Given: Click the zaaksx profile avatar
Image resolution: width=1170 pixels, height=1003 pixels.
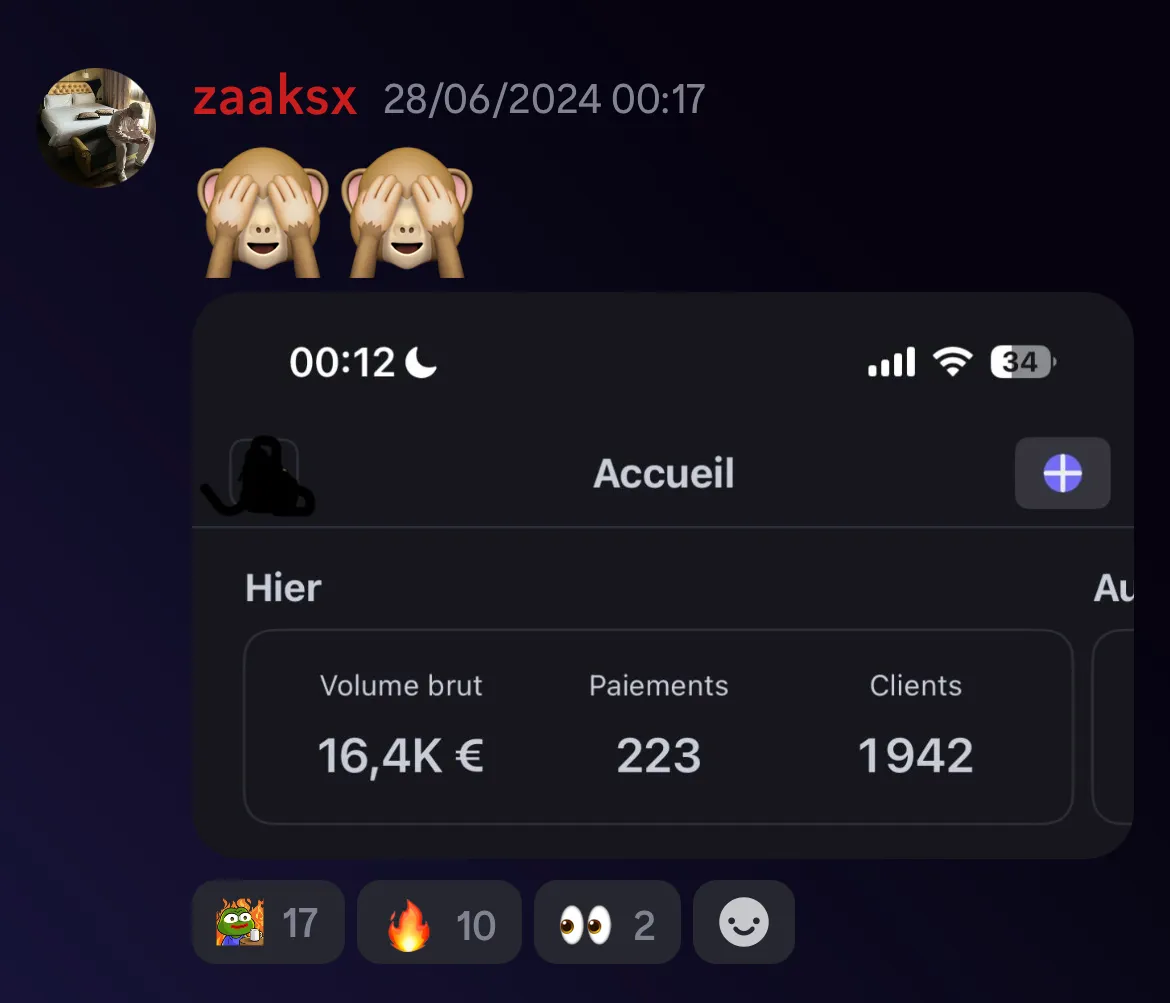Looking at the screenshot, I should (x=96, y=128).
